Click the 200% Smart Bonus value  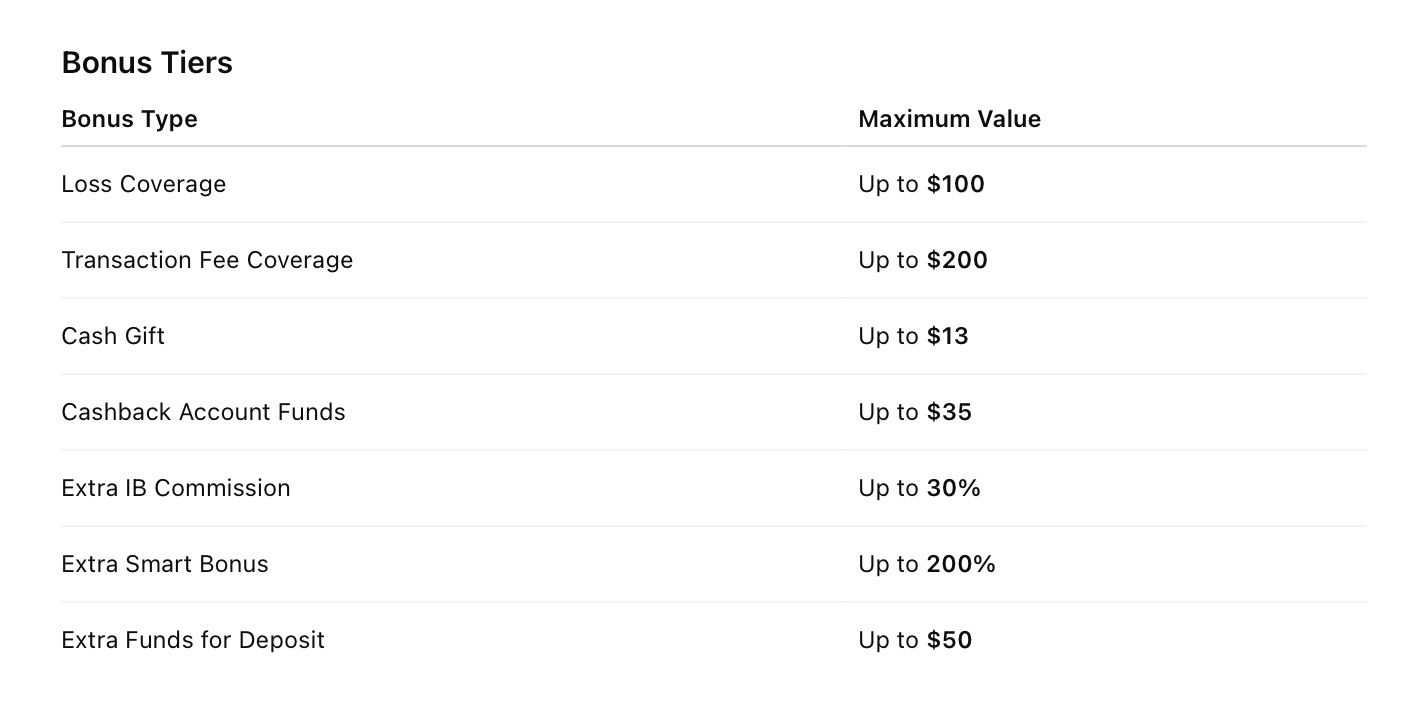coord(961,564)
